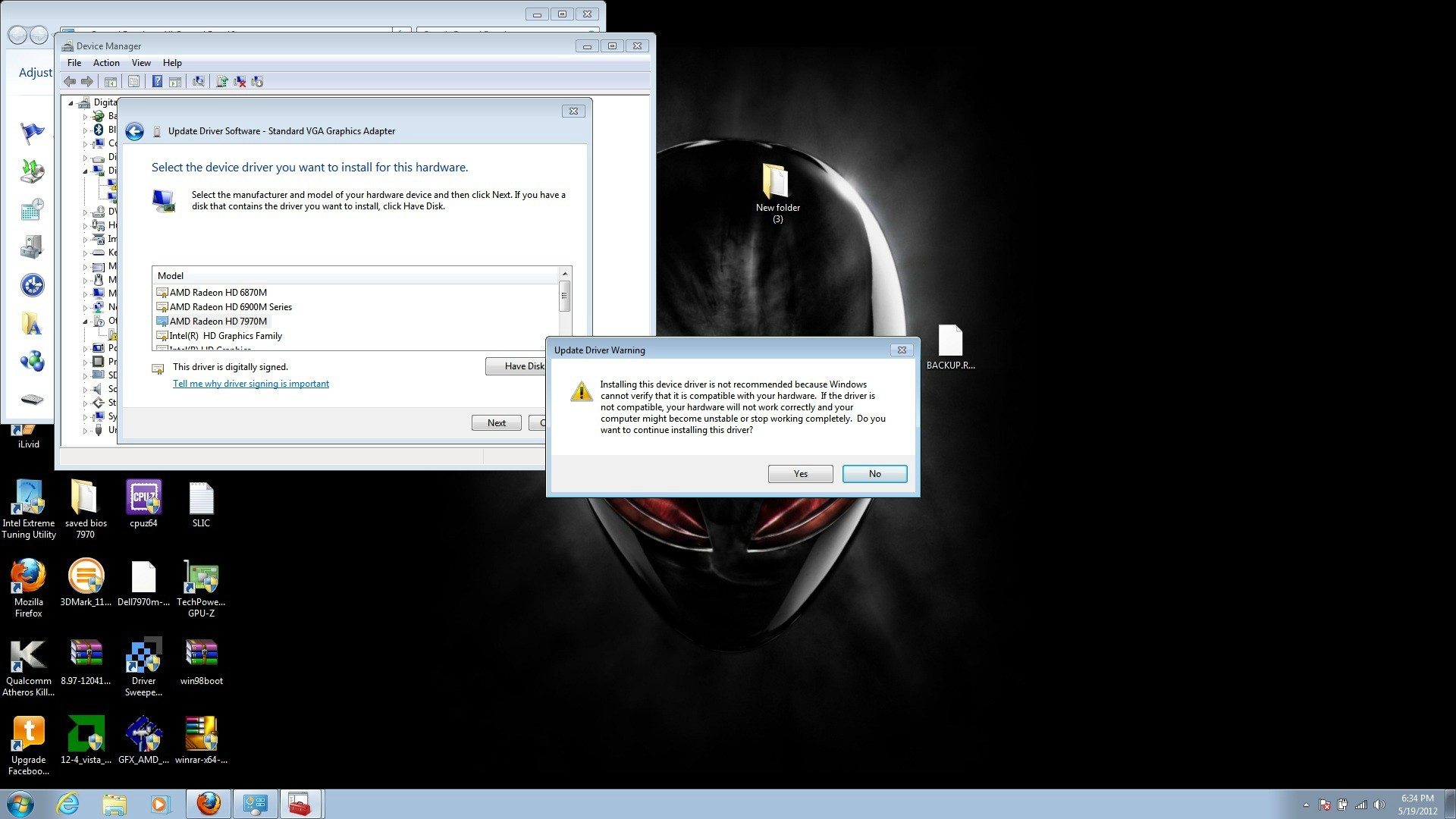Toggle the Show/Hide Action Pane toolbar icon
Viewport: 1456px width, 819px height.
click(x=175, y=82)
